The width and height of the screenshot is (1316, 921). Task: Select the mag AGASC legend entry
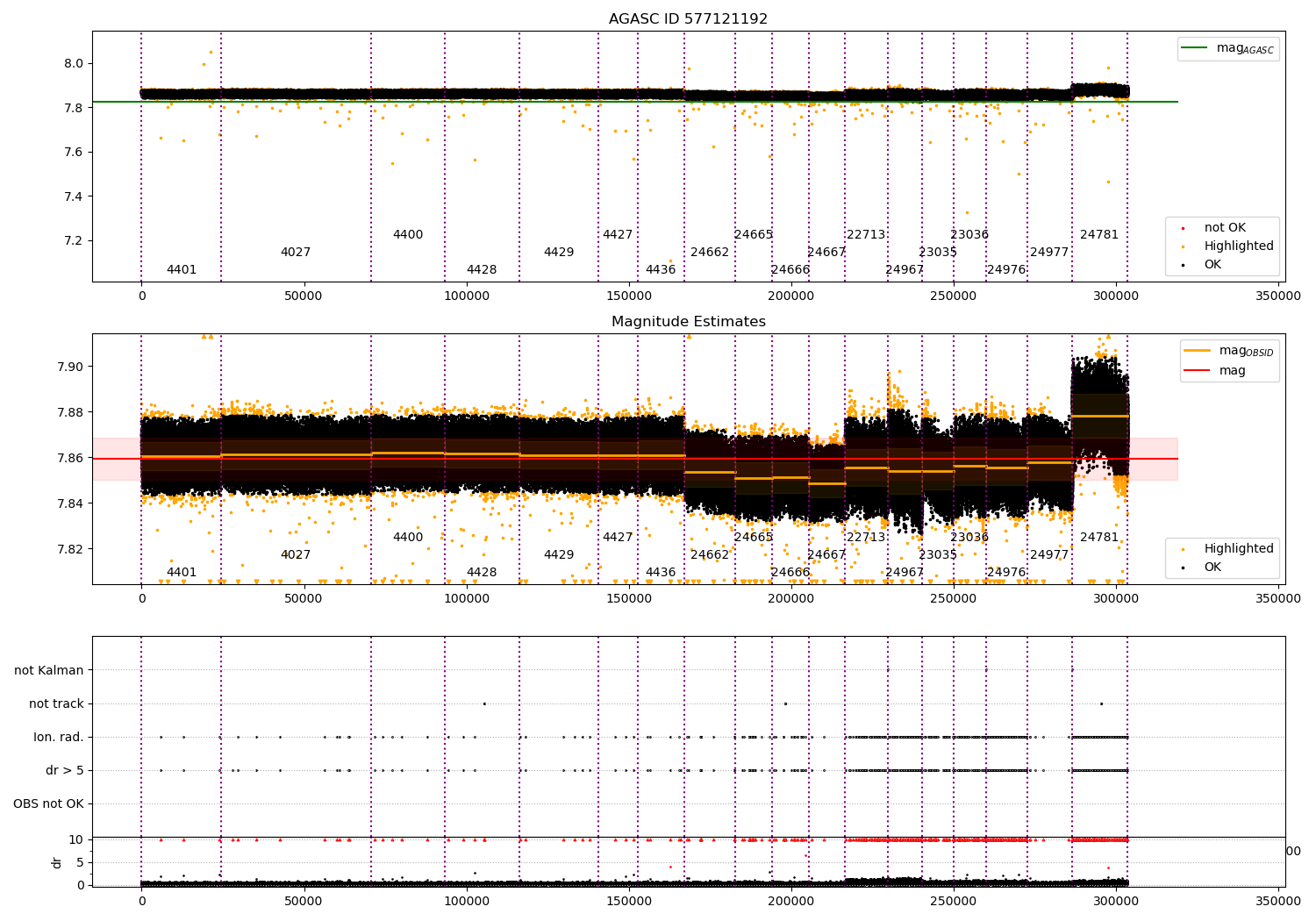click(x=1228, y=49)
